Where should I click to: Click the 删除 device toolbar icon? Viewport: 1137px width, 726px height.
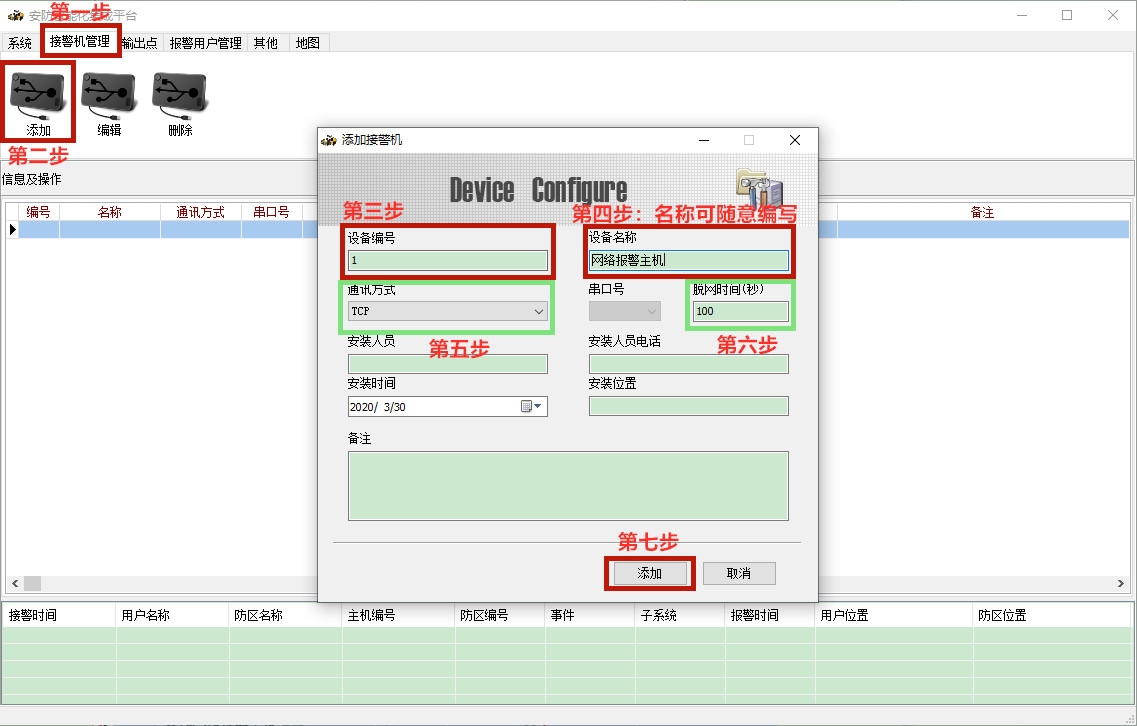pyautogui.click(x=180, y=96)
